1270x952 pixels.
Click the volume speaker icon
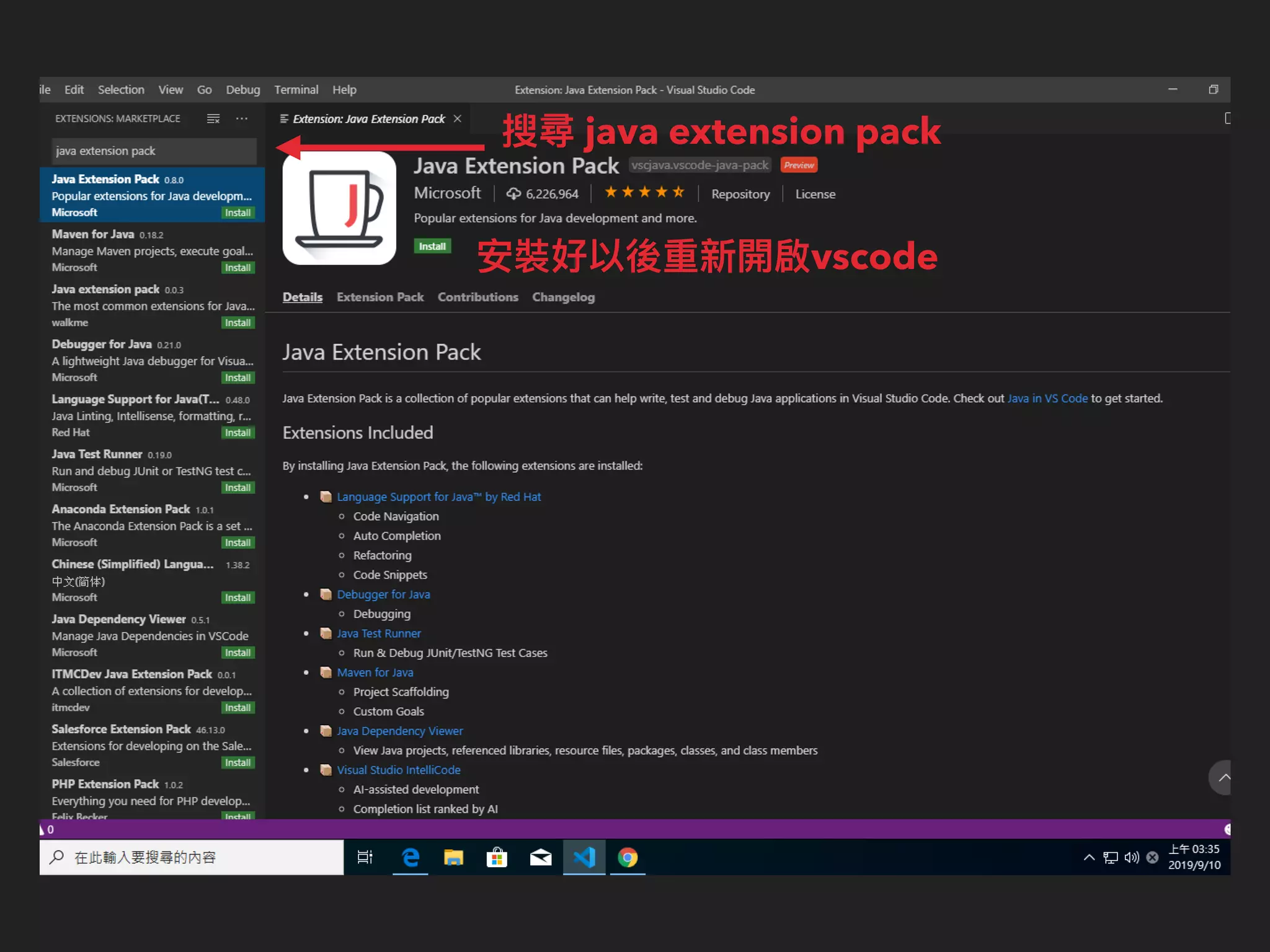point(1132,857)
